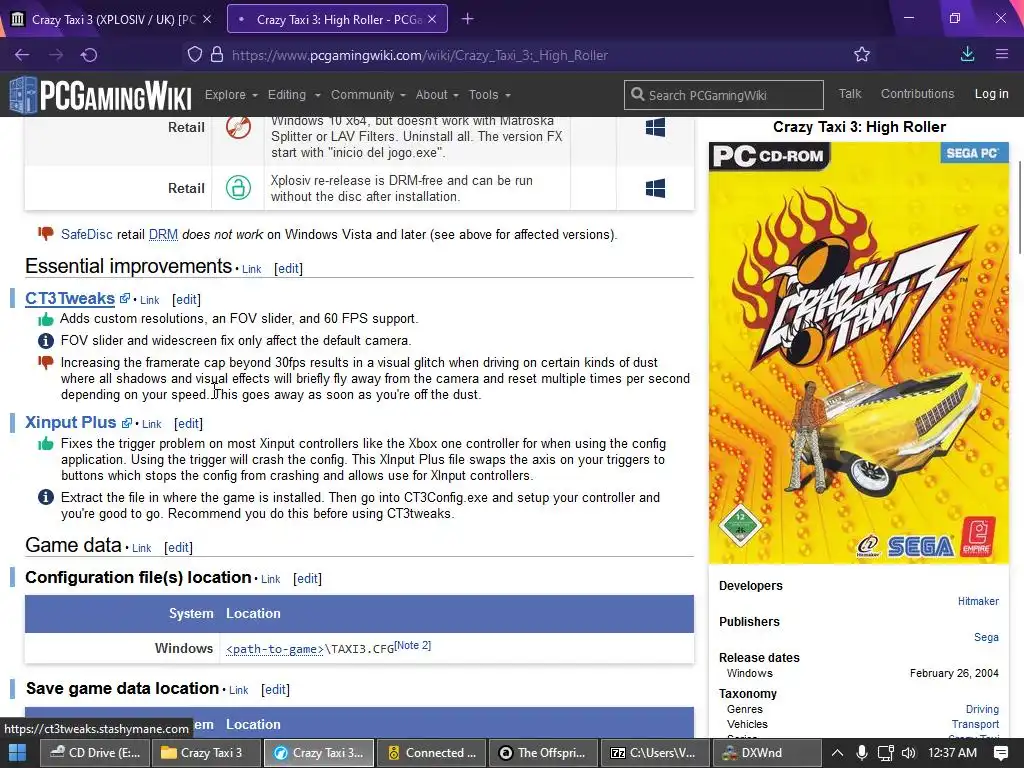Click the Hitmaker developer link
The height and width of the screenshot is (768, 1024).
(978, 601)
